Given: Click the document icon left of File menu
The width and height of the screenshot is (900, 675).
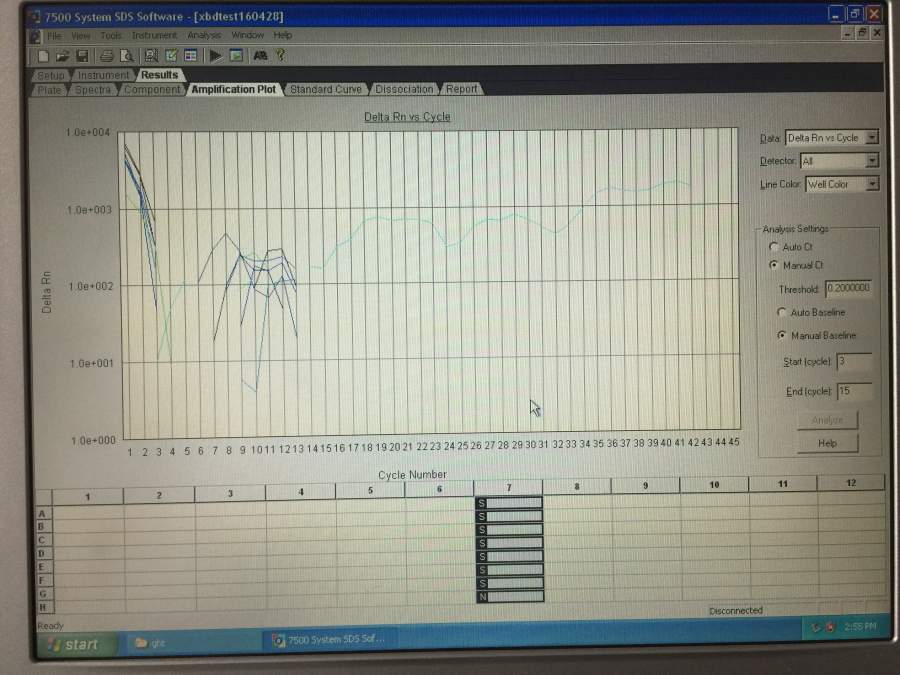Looking at the screenshot, I should click(35, 36).
